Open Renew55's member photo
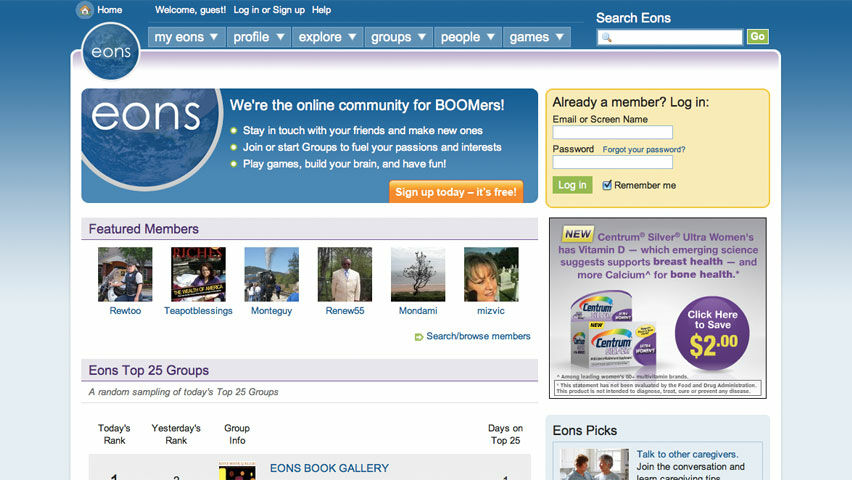Screen dimensions: 852x480 [x=345, y=275]
